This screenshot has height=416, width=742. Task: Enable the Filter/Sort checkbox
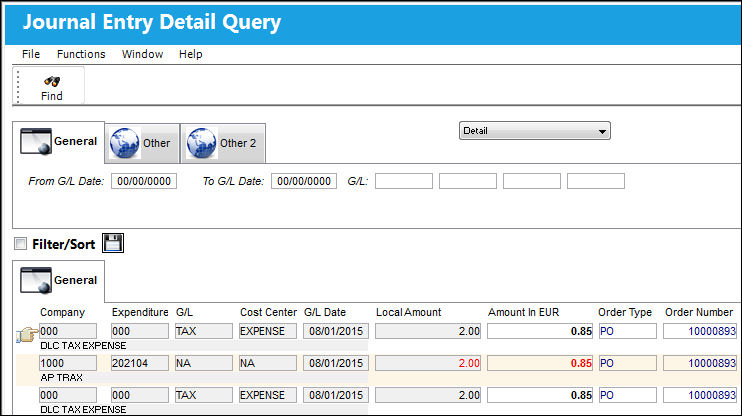20,244
